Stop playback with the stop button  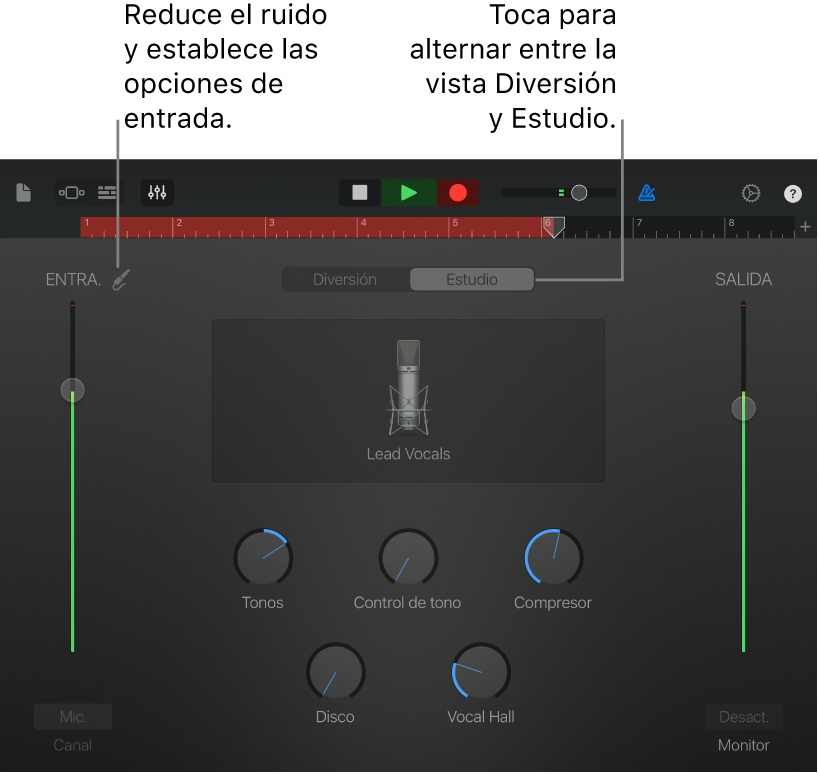tap(359, 193)
